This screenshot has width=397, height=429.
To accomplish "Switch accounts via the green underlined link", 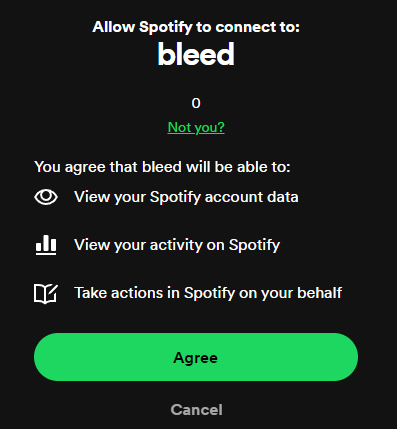I will point(196,127).
